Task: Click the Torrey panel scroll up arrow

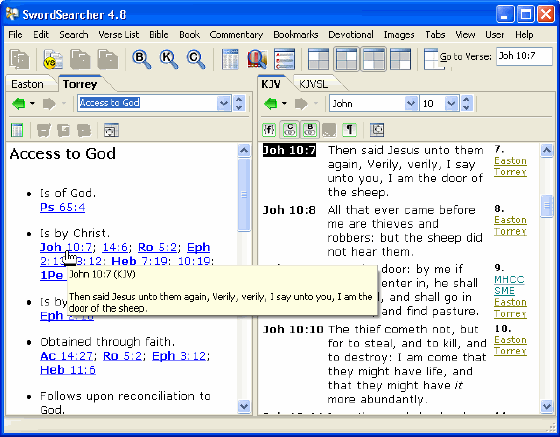Action: tap(244, 151)
